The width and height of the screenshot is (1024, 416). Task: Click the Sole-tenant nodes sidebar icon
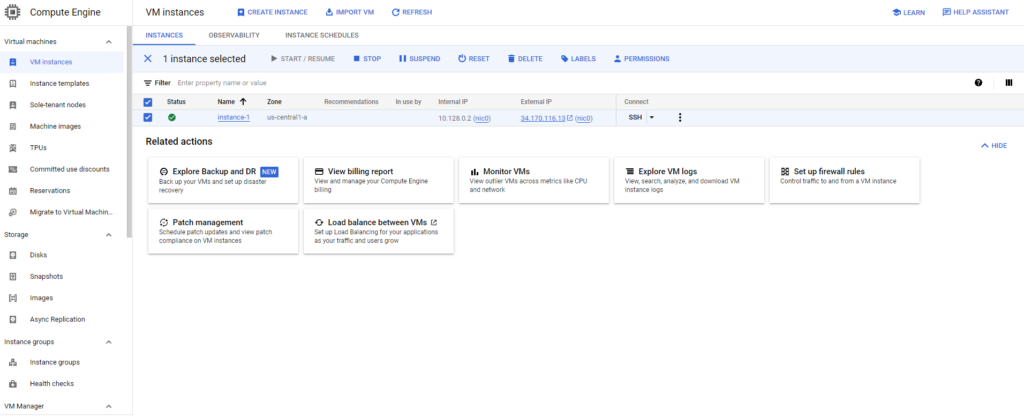tap(12, 105)
